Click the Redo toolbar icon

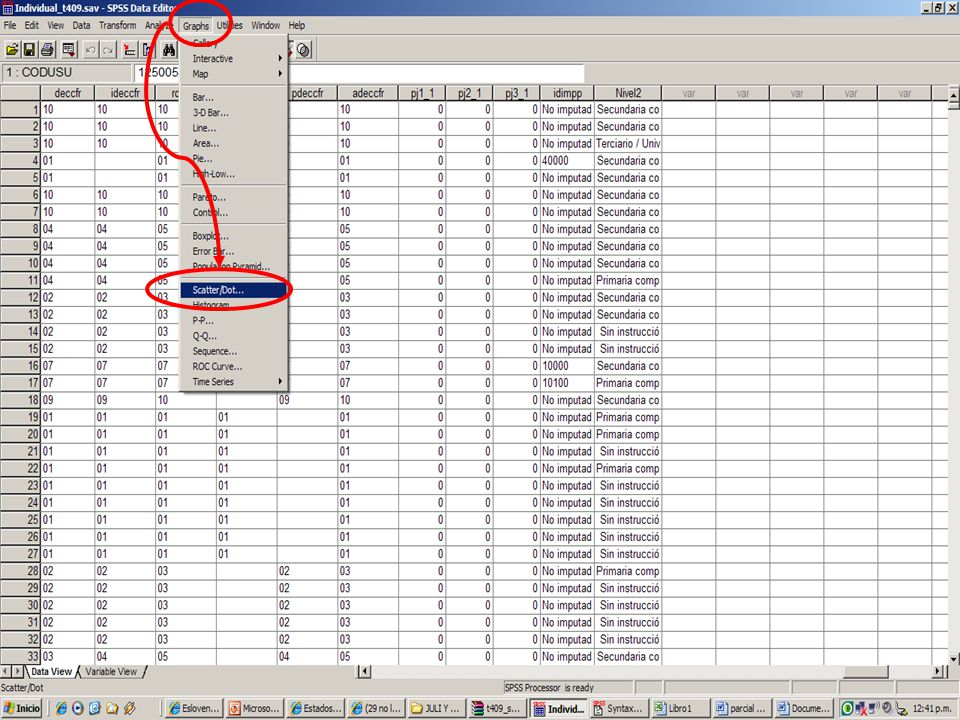[x=108, y=50]
